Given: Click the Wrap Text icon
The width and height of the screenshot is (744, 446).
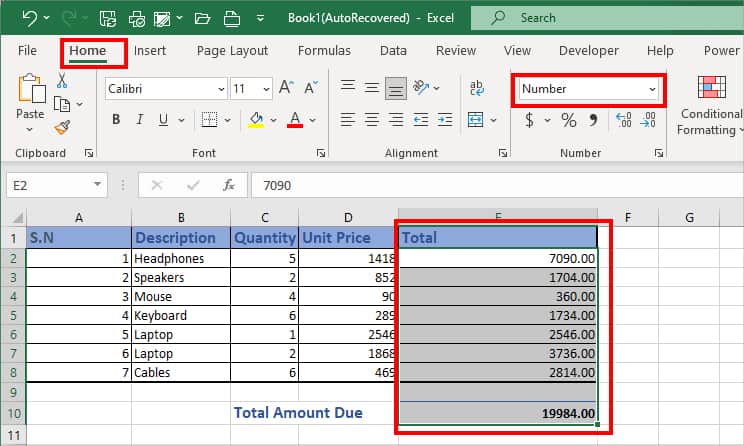Looking at the screenshot, I should click(x=477, y=89).
